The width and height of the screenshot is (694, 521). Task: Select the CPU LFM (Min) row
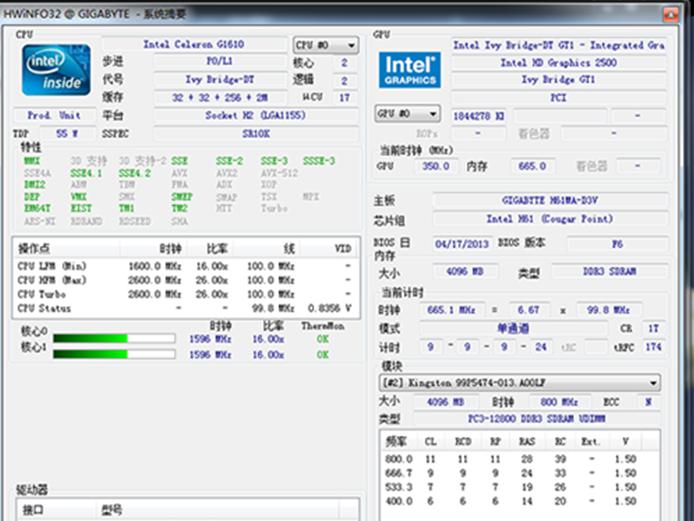pos(185,266)
